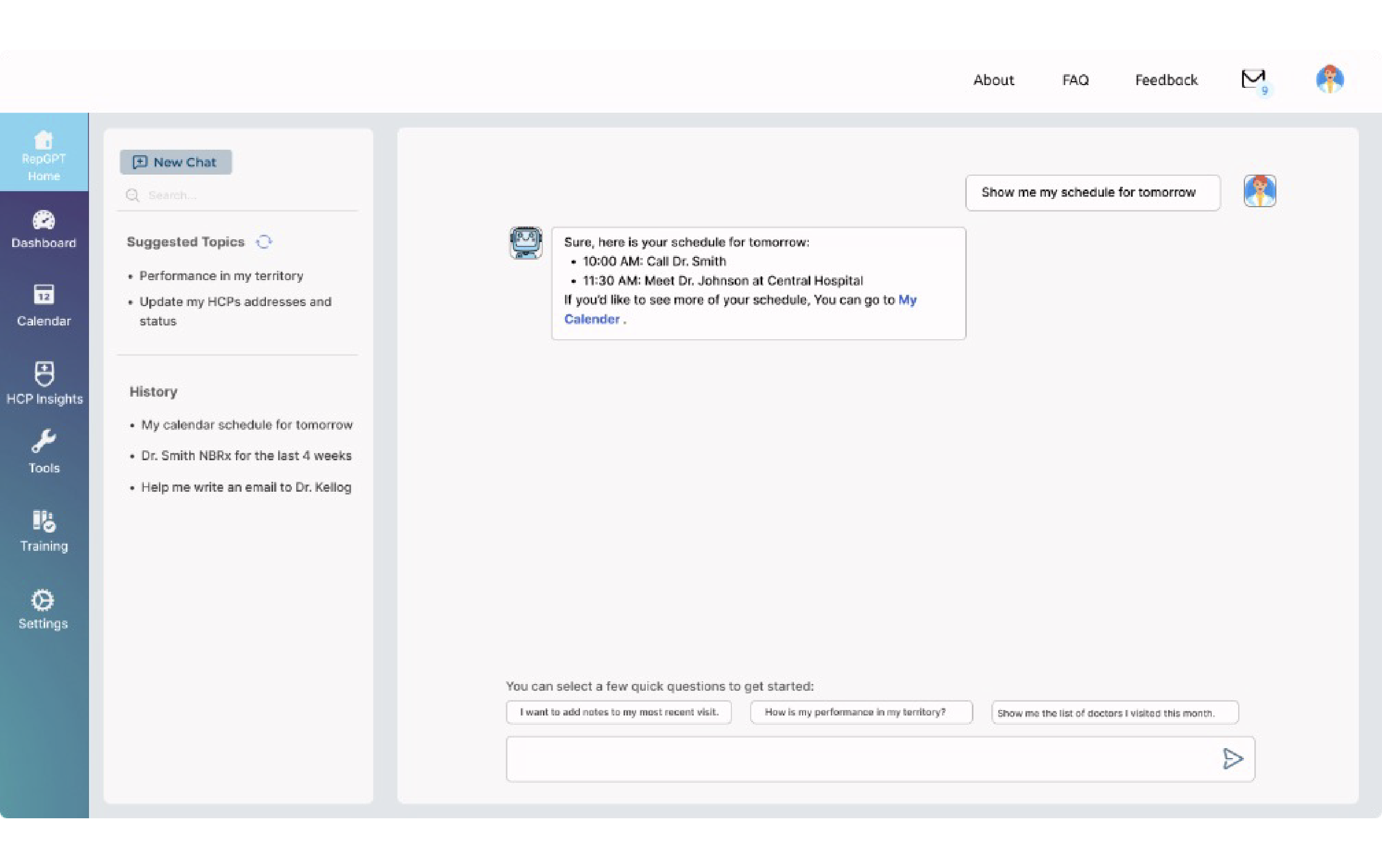Click the send message arrow icon
Image resolution: width=1382 pixels, height=868 pixels.
[x=1232, y=759]
